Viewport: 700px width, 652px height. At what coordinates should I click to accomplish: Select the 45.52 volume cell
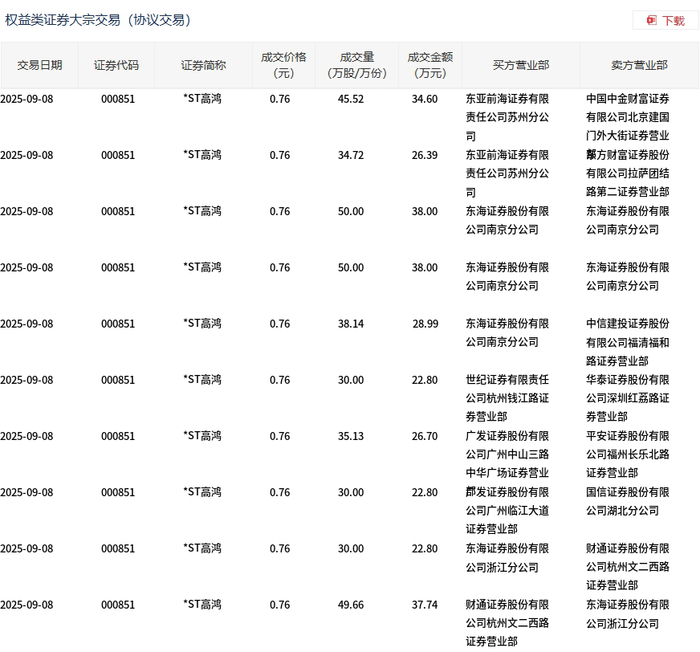tap(350, 99)
